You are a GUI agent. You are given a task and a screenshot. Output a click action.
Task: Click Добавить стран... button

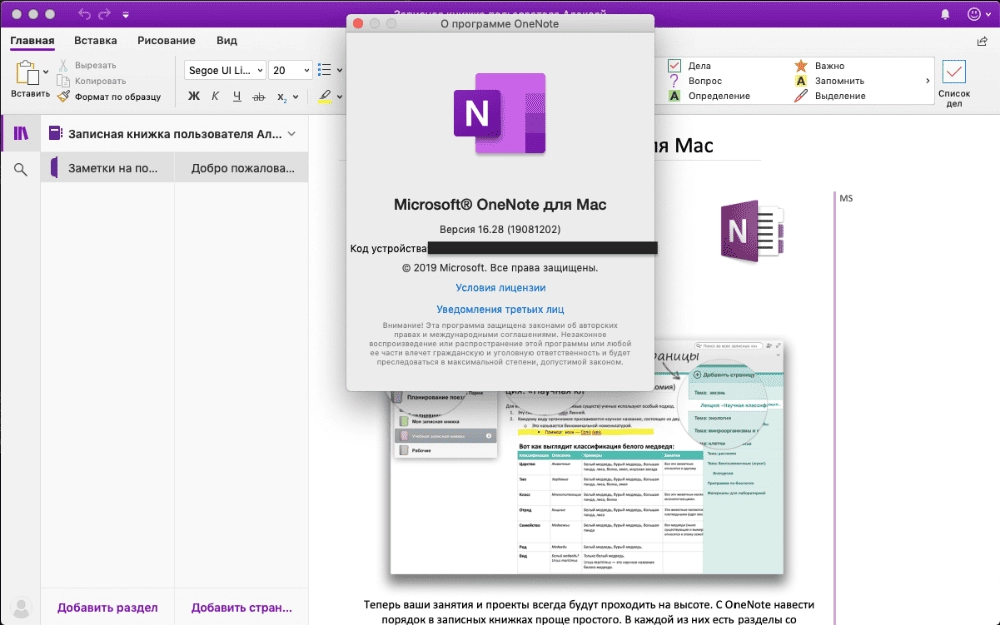click(x=241, y=608)
